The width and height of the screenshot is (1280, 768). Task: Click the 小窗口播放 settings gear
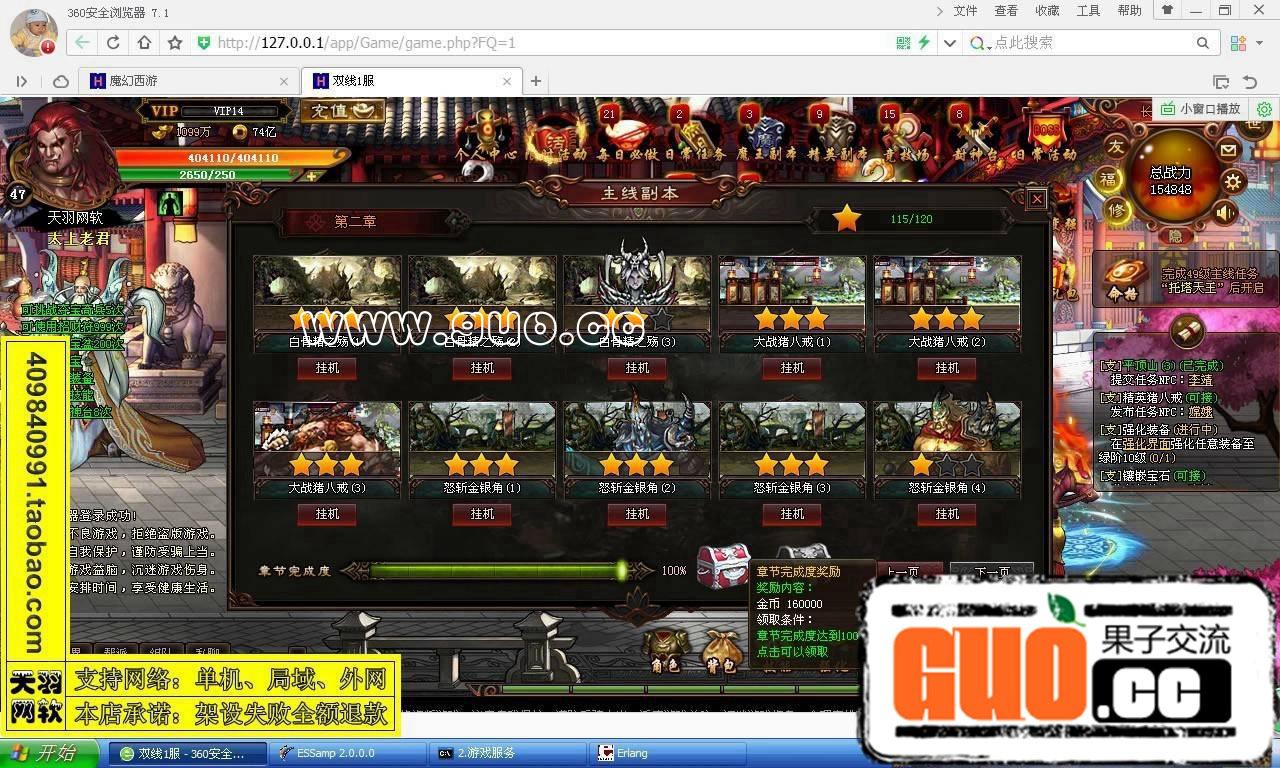click(x=1264, y=109)
